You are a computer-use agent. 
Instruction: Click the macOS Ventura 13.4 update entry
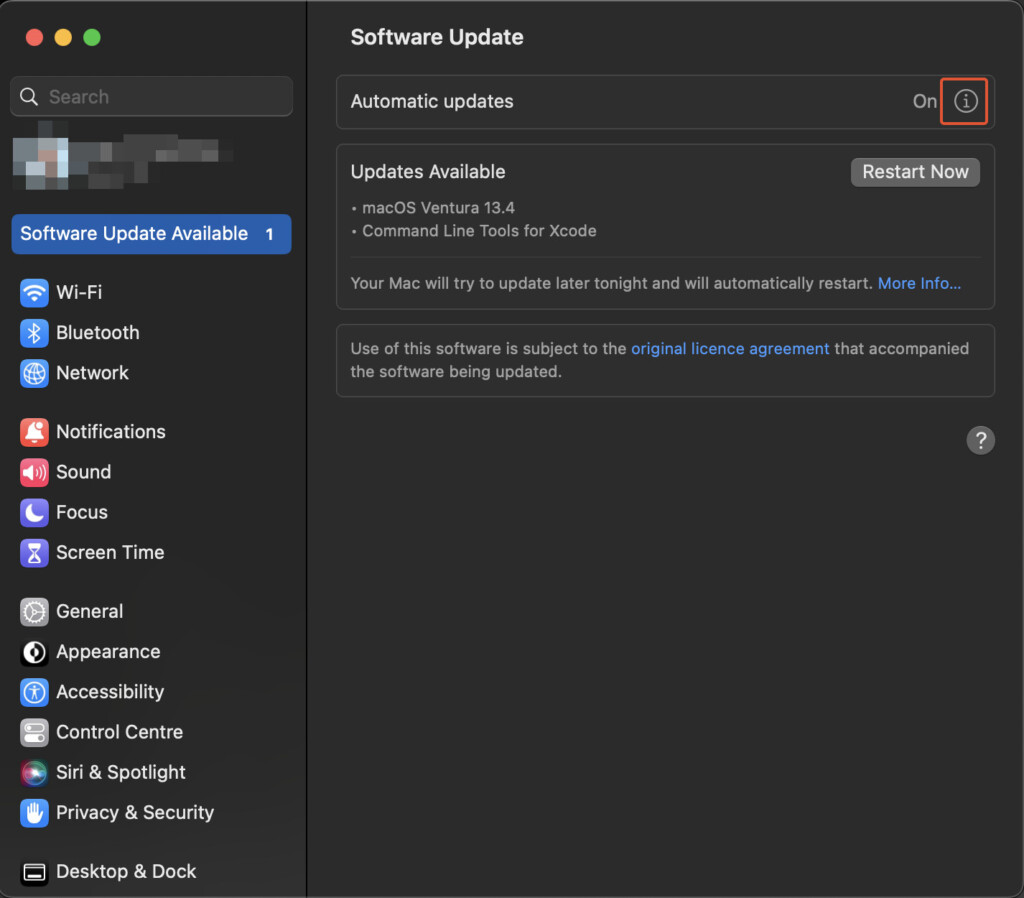[438, 208]
